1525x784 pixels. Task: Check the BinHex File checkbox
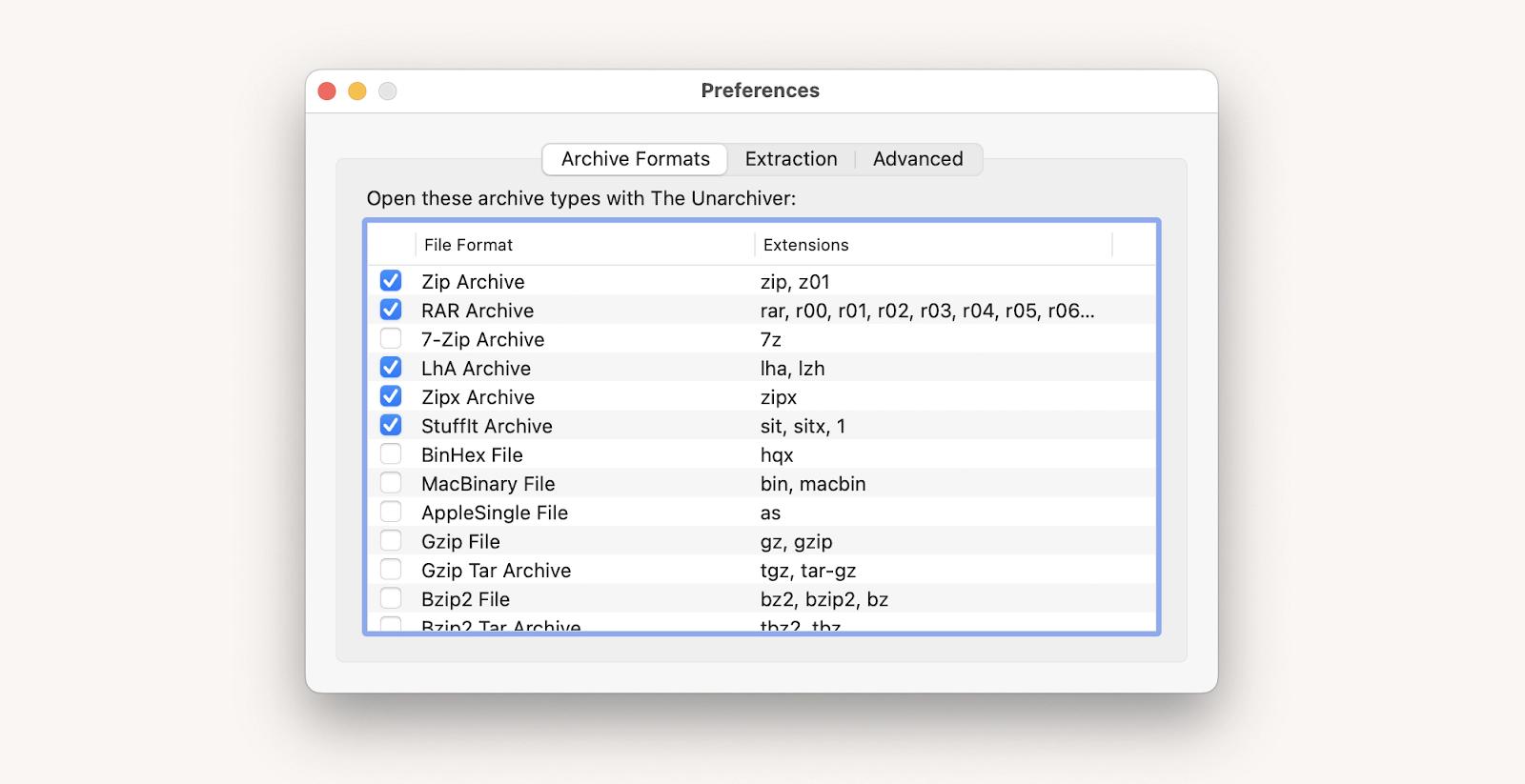391,453
